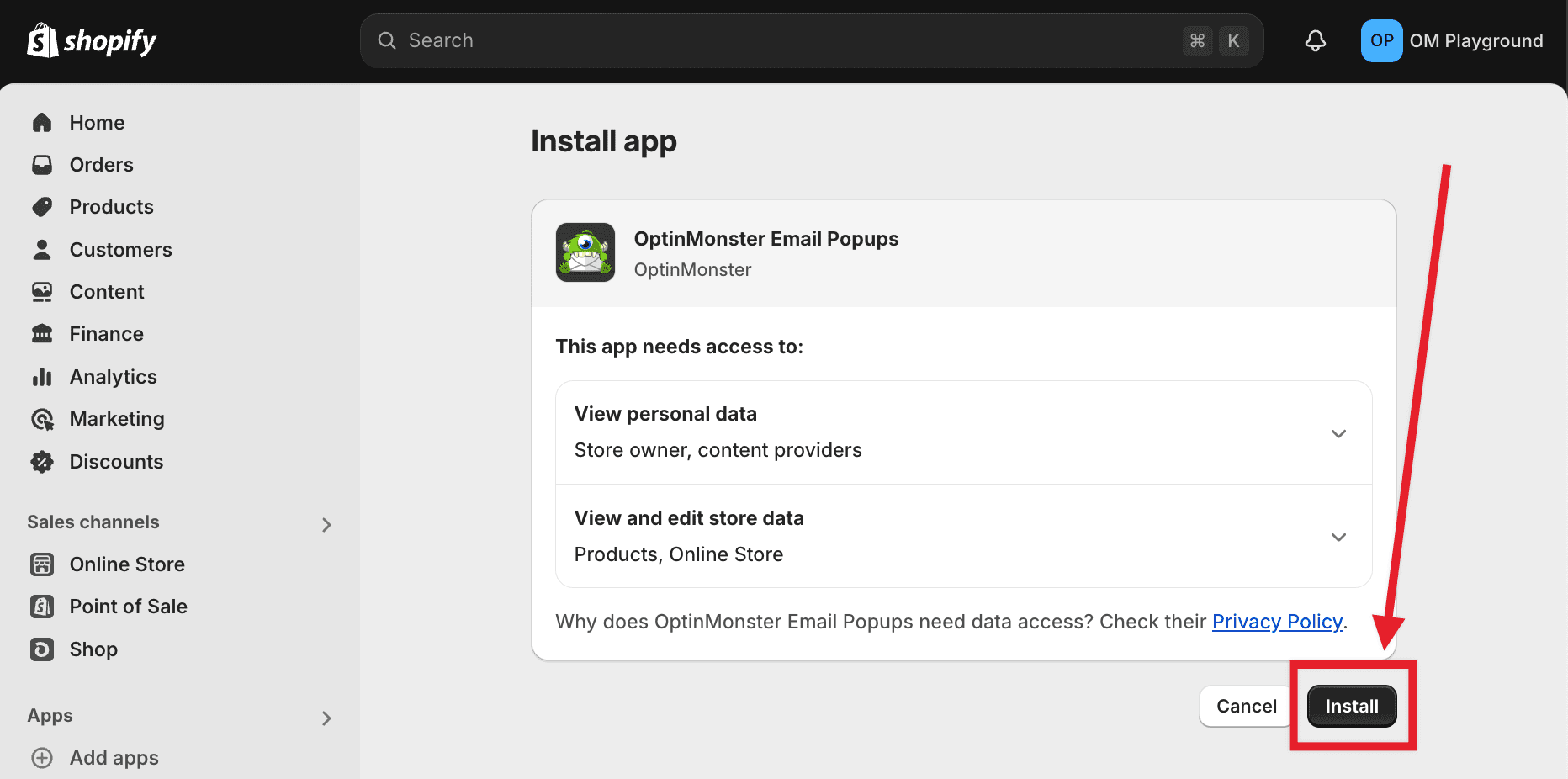The height and width of the screenshot is (779, 1568).
Task: Click the Discounts badge icon
Action: (x=42, y=461)
